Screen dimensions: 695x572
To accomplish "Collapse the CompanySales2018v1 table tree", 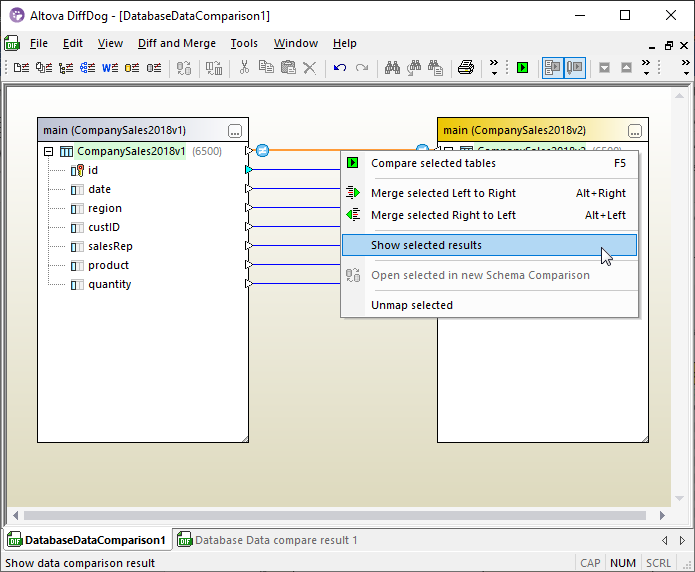I will click(x=48, y=152).
